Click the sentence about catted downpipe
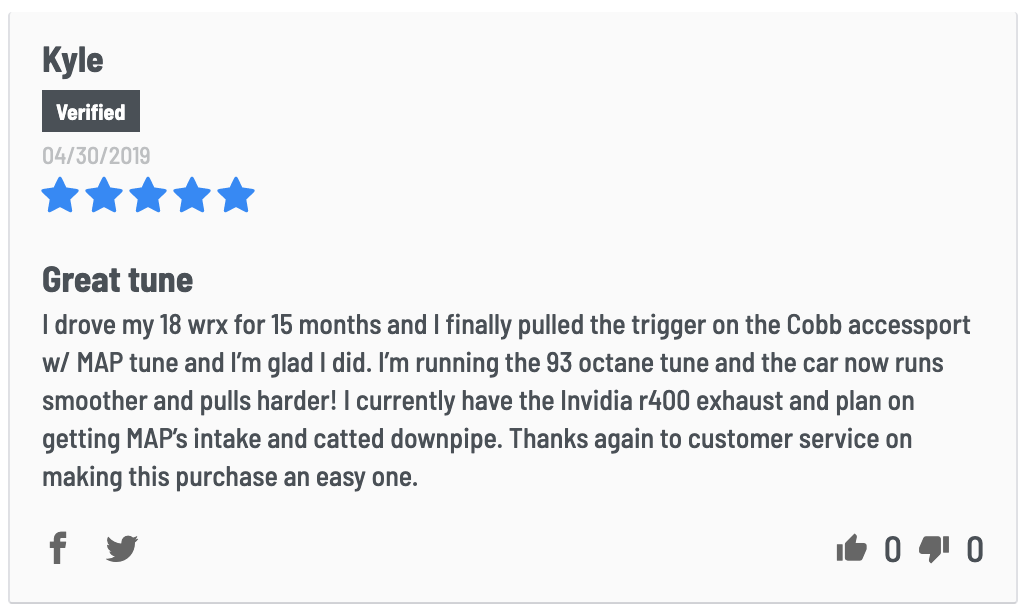Viewport: 1026px width, 608px height. click(x=272, y=439)
